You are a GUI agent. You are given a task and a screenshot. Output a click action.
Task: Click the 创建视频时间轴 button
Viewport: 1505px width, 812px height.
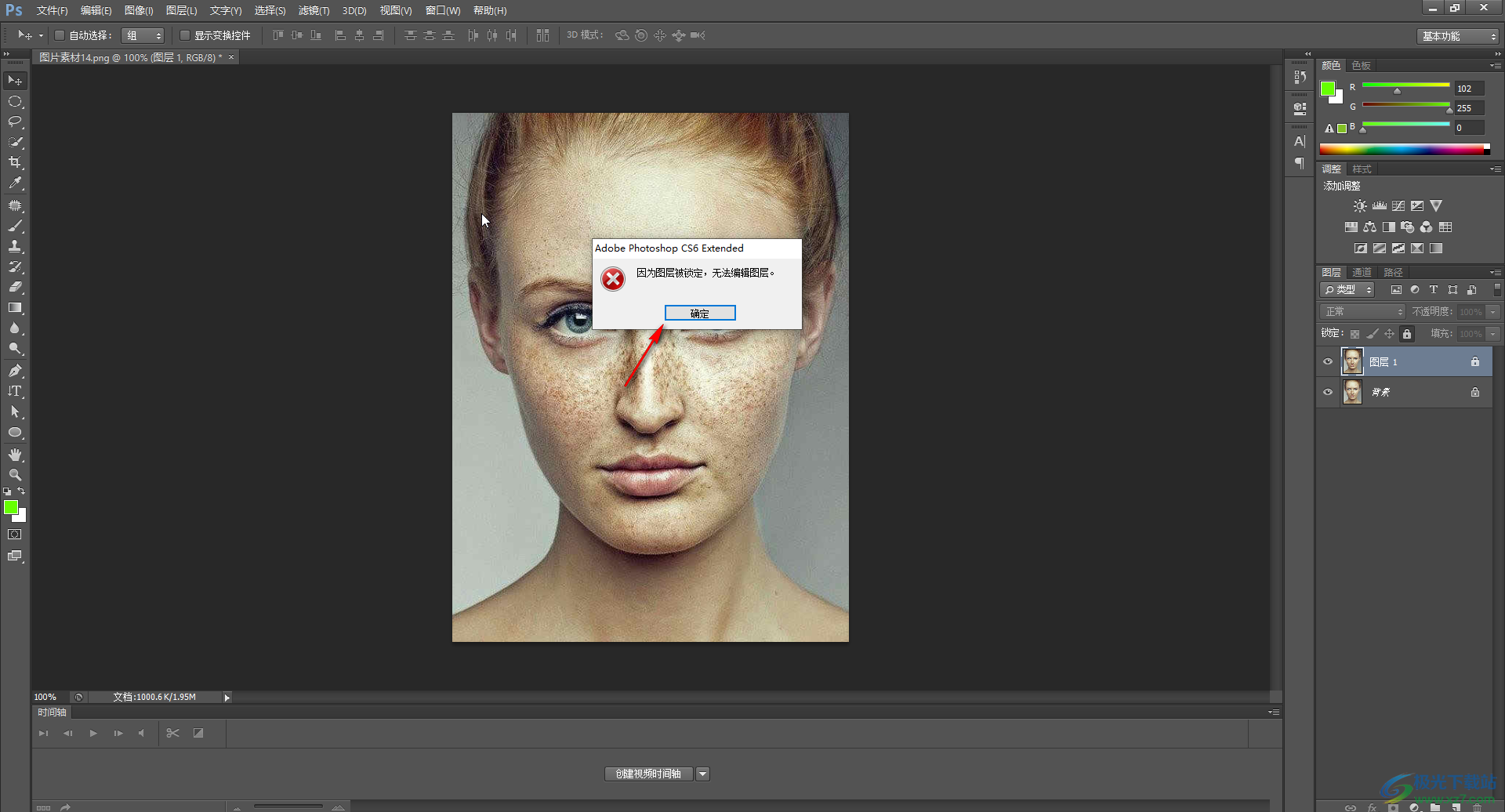click(x=649, y=774)
